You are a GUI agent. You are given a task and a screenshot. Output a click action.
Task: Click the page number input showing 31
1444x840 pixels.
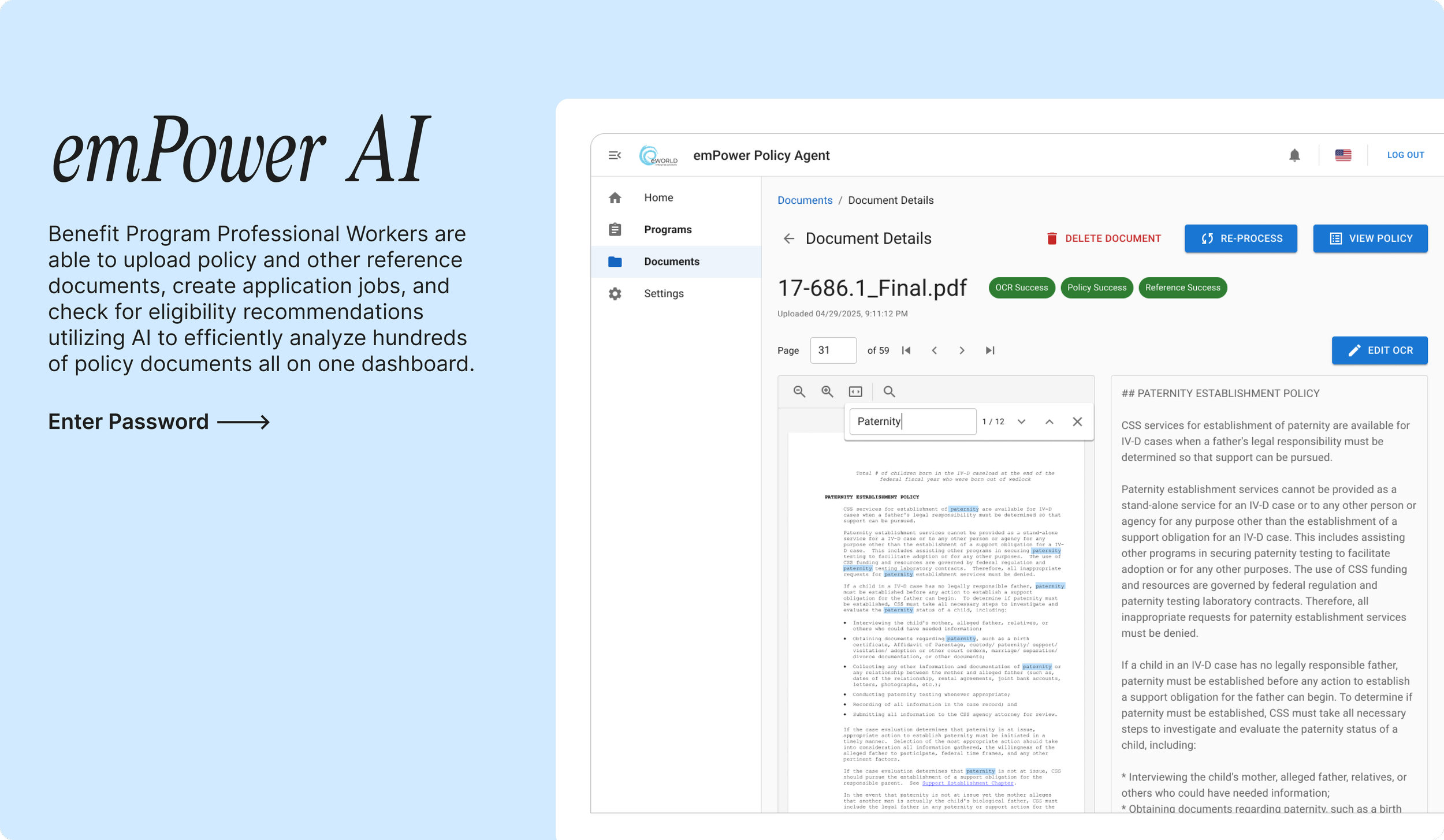[833, 350]
